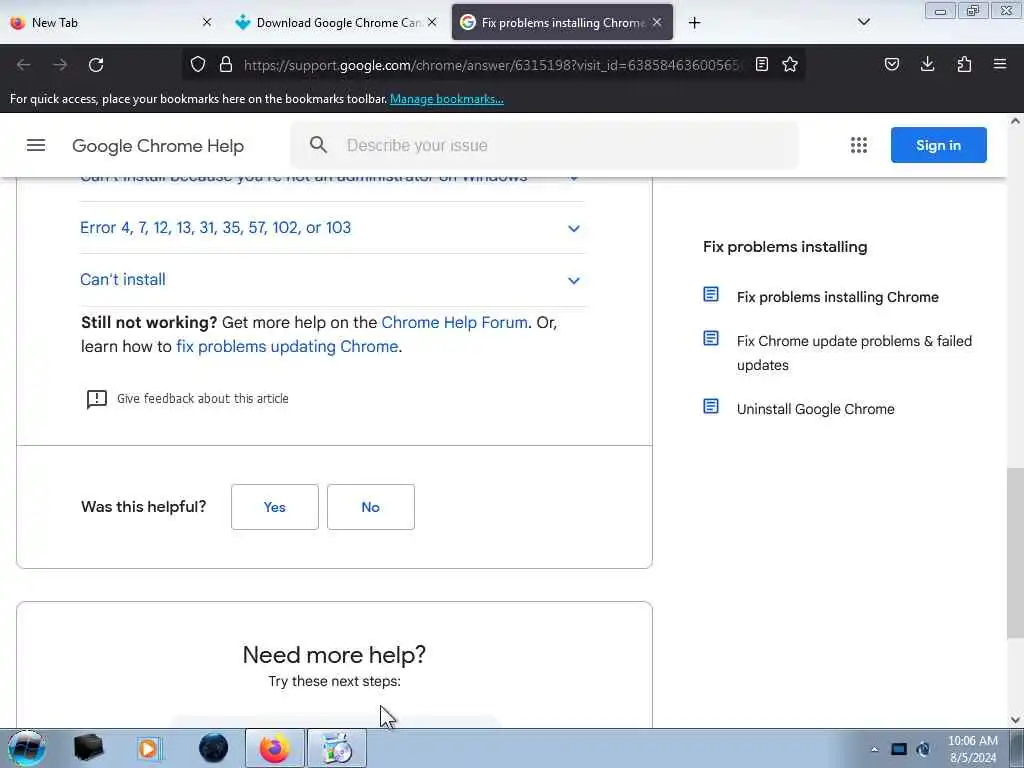
Task: Open Google Chrome Help main menu
Action: (x=36, y=145)
